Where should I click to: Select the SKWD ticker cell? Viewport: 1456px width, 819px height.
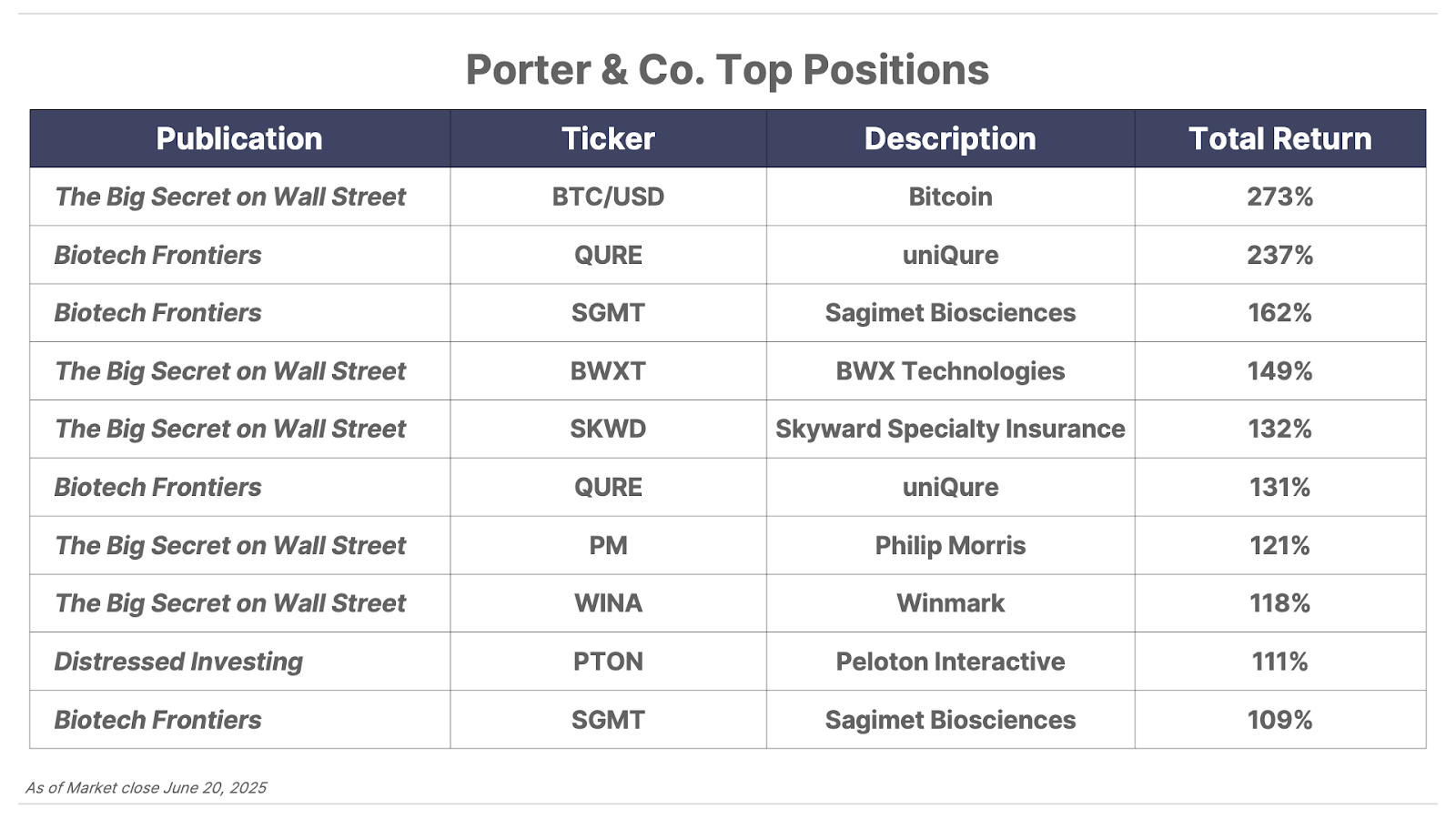608,429
